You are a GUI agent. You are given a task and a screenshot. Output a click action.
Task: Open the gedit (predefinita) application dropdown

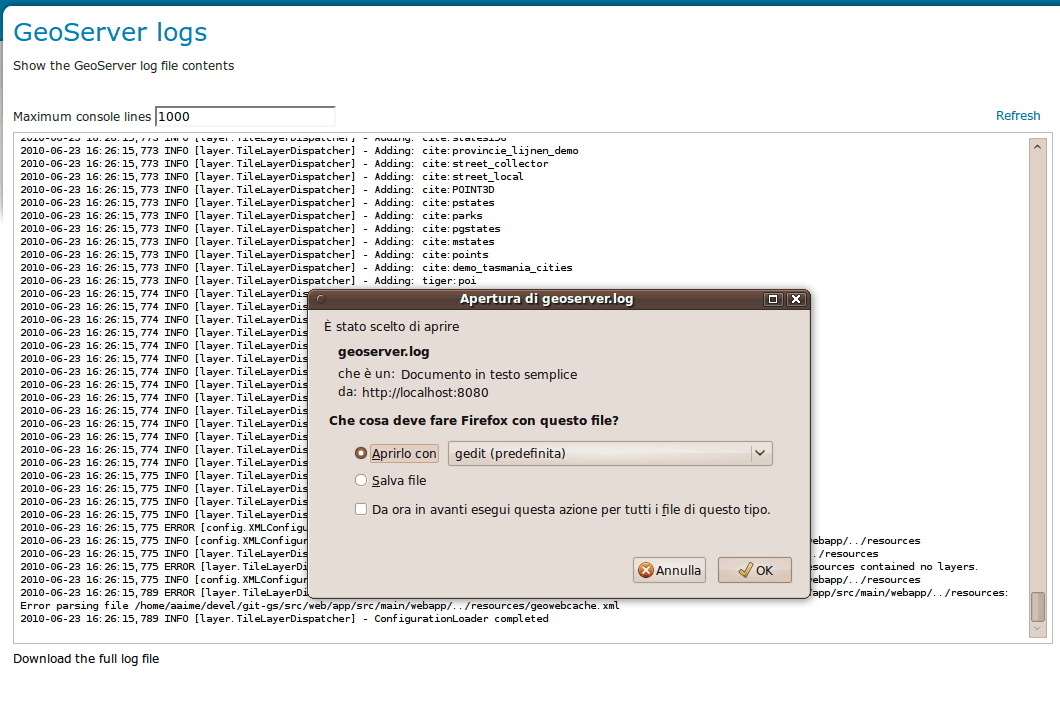[610, 453]
